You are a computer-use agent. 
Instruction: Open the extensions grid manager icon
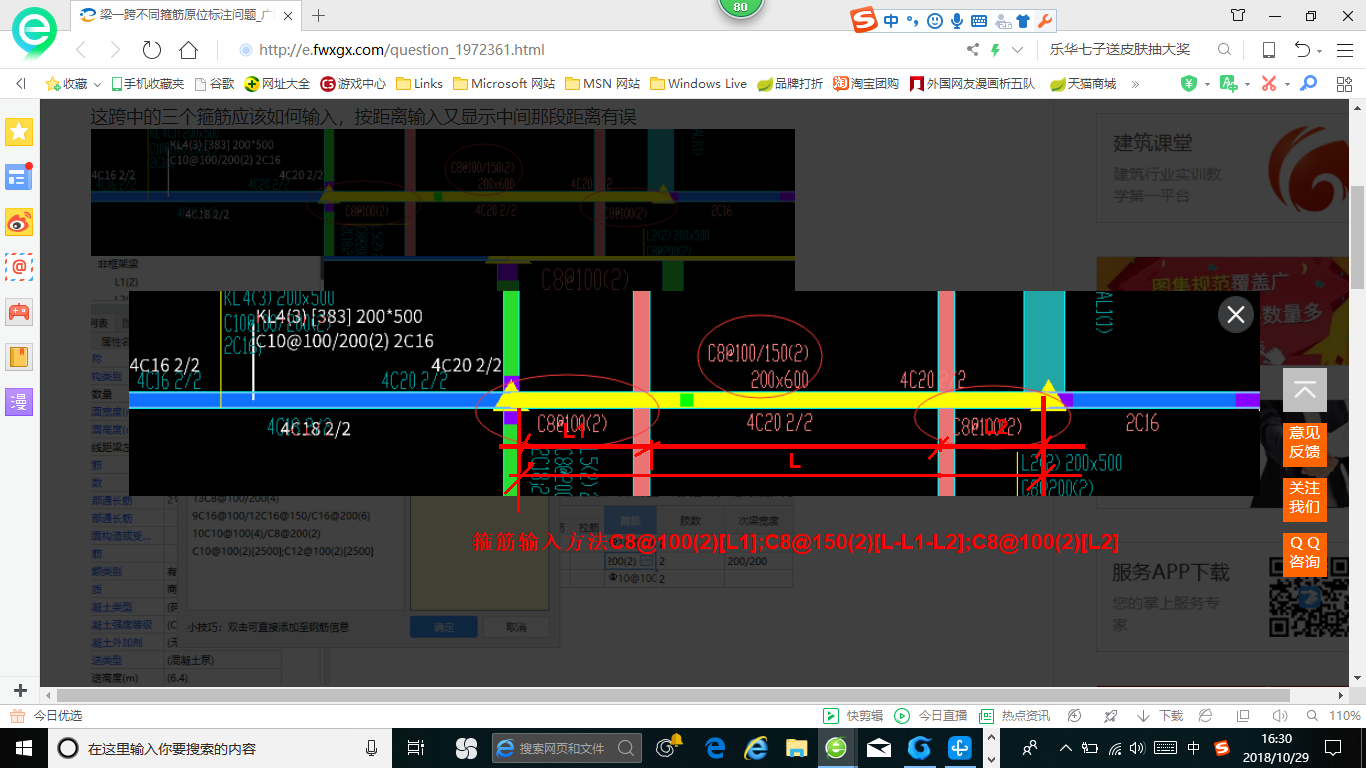tap(1342, 84)
